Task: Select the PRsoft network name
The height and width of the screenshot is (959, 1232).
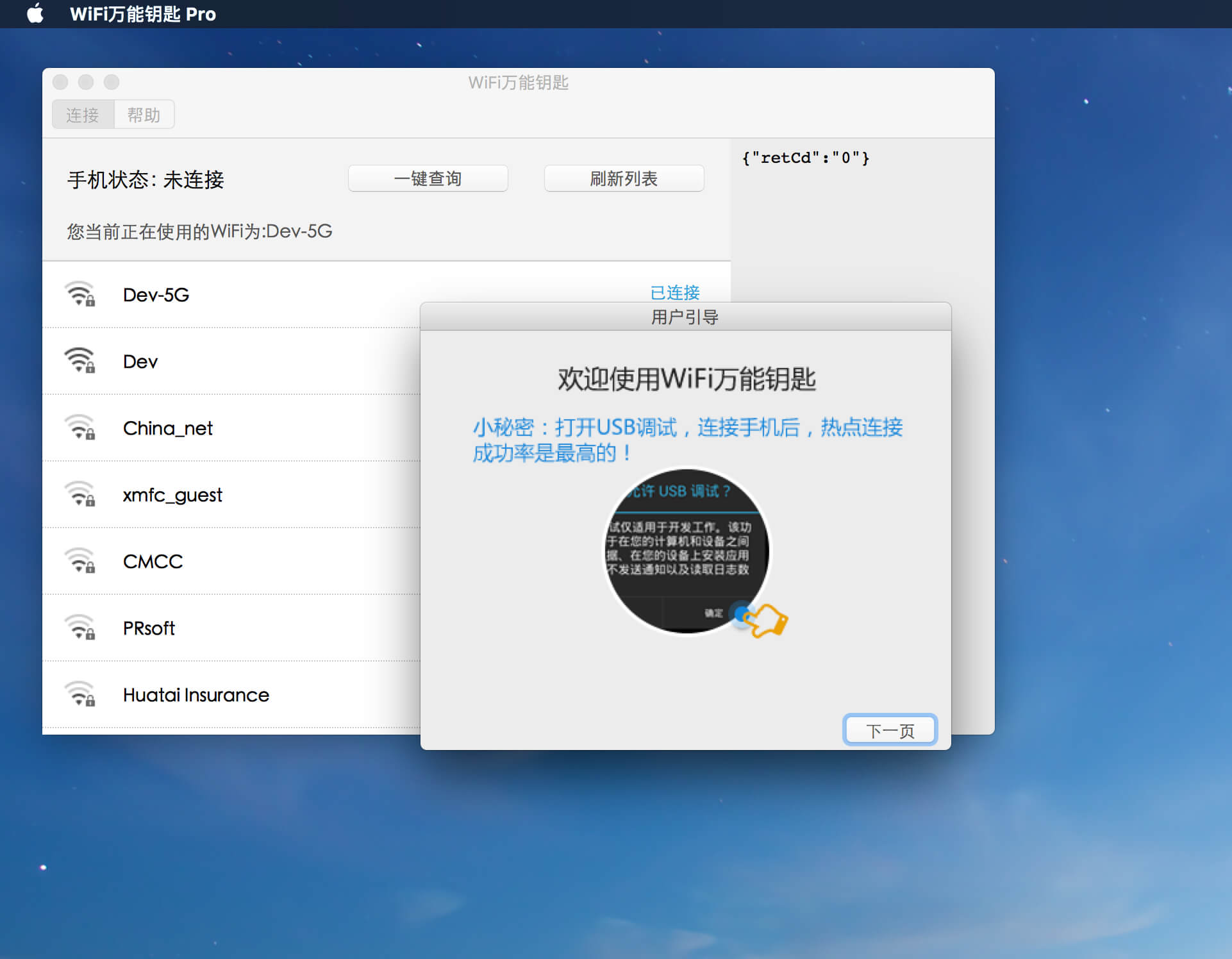Action: pyautogui.click(x=149, y=628)
